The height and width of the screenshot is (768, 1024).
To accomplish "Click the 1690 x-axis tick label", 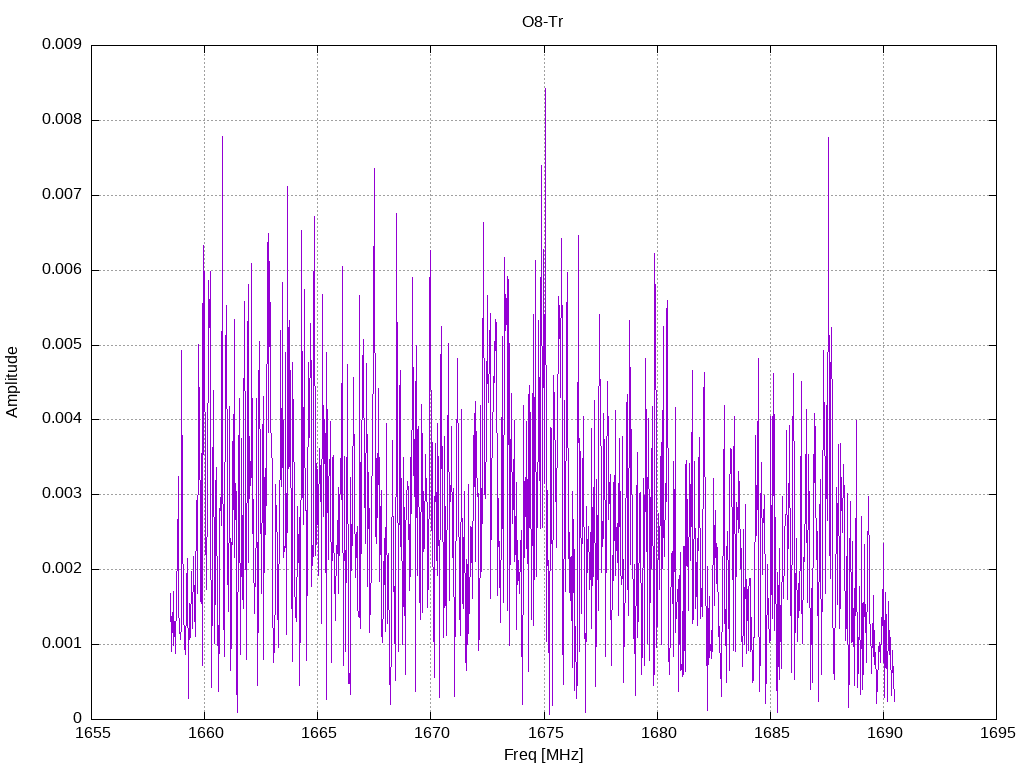I will (885, 733).
